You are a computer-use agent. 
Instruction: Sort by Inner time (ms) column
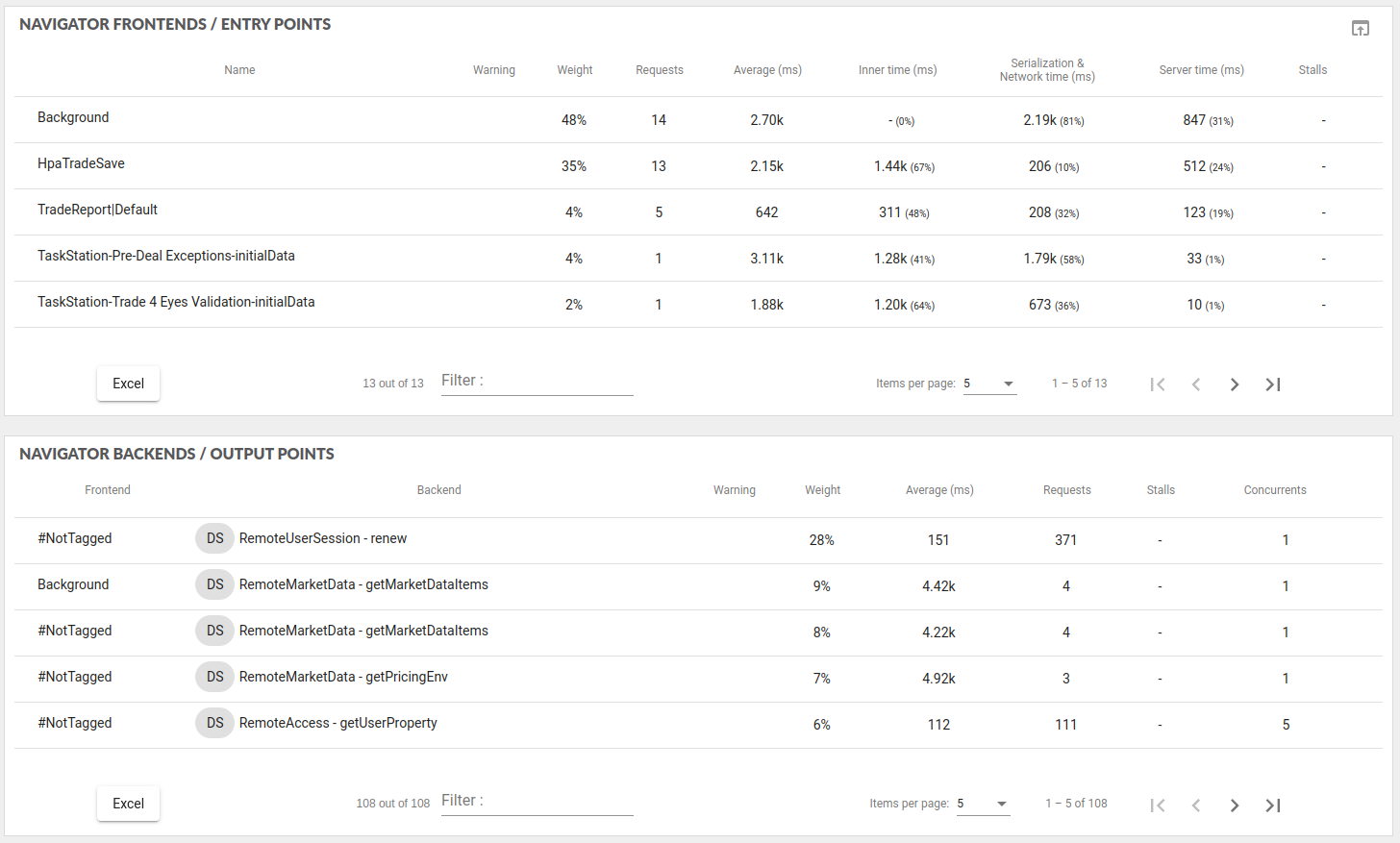pos(898,70)
